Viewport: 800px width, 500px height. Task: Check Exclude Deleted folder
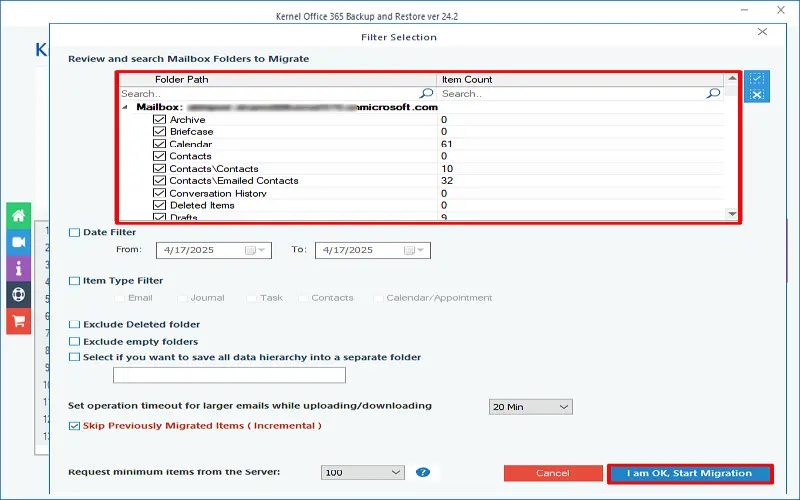coord(74,324)
